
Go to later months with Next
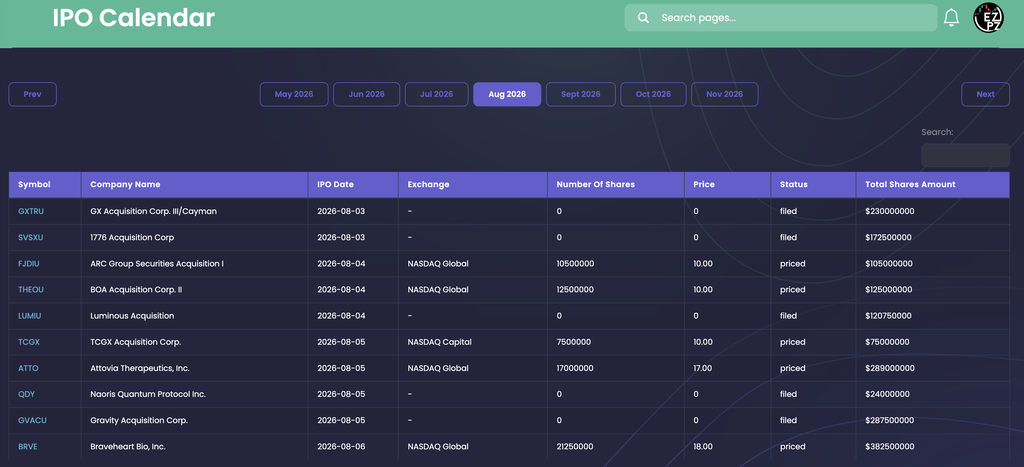click(985, 94)
